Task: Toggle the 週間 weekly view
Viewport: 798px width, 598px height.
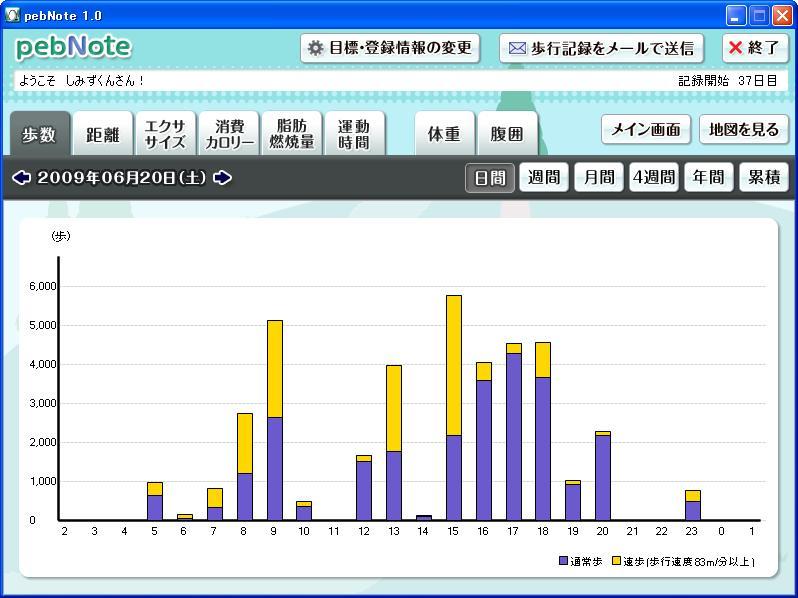Action: tap(544, 178)
